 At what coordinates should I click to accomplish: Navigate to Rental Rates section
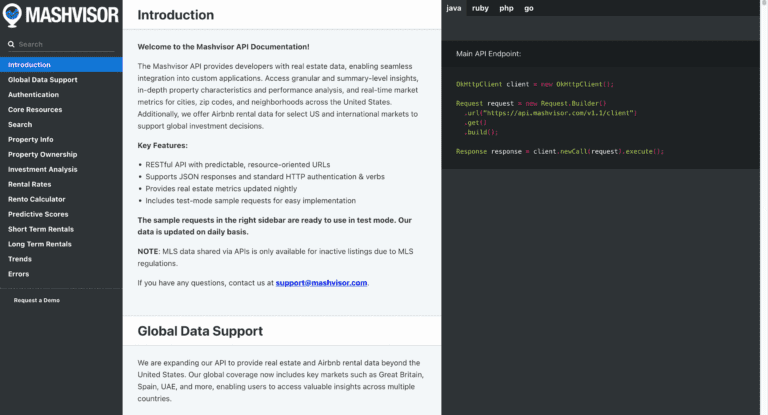30,184
